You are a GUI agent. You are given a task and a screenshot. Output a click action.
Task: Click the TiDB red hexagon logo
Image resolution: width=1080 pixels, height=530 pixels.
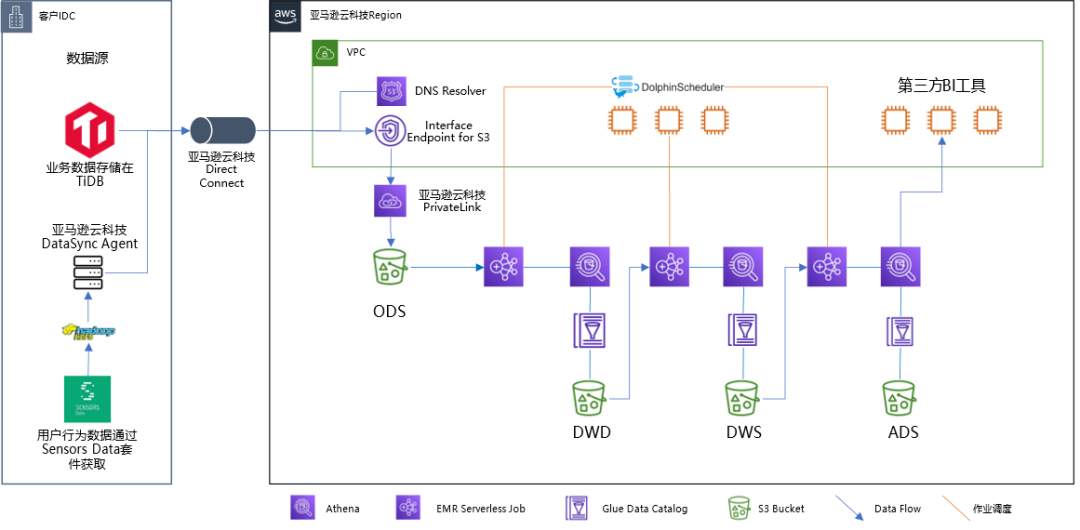(x=88, y=131)
